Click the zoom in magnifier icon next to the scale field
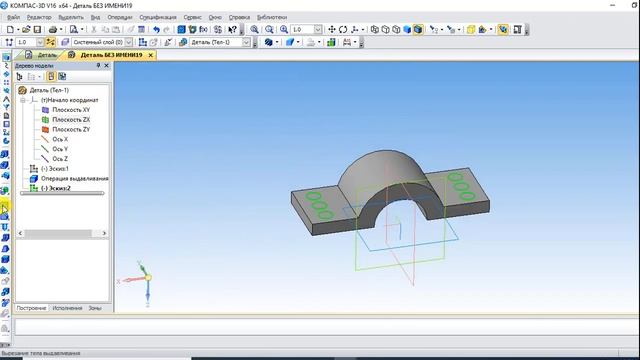640x360 pixels. point(284,29)
